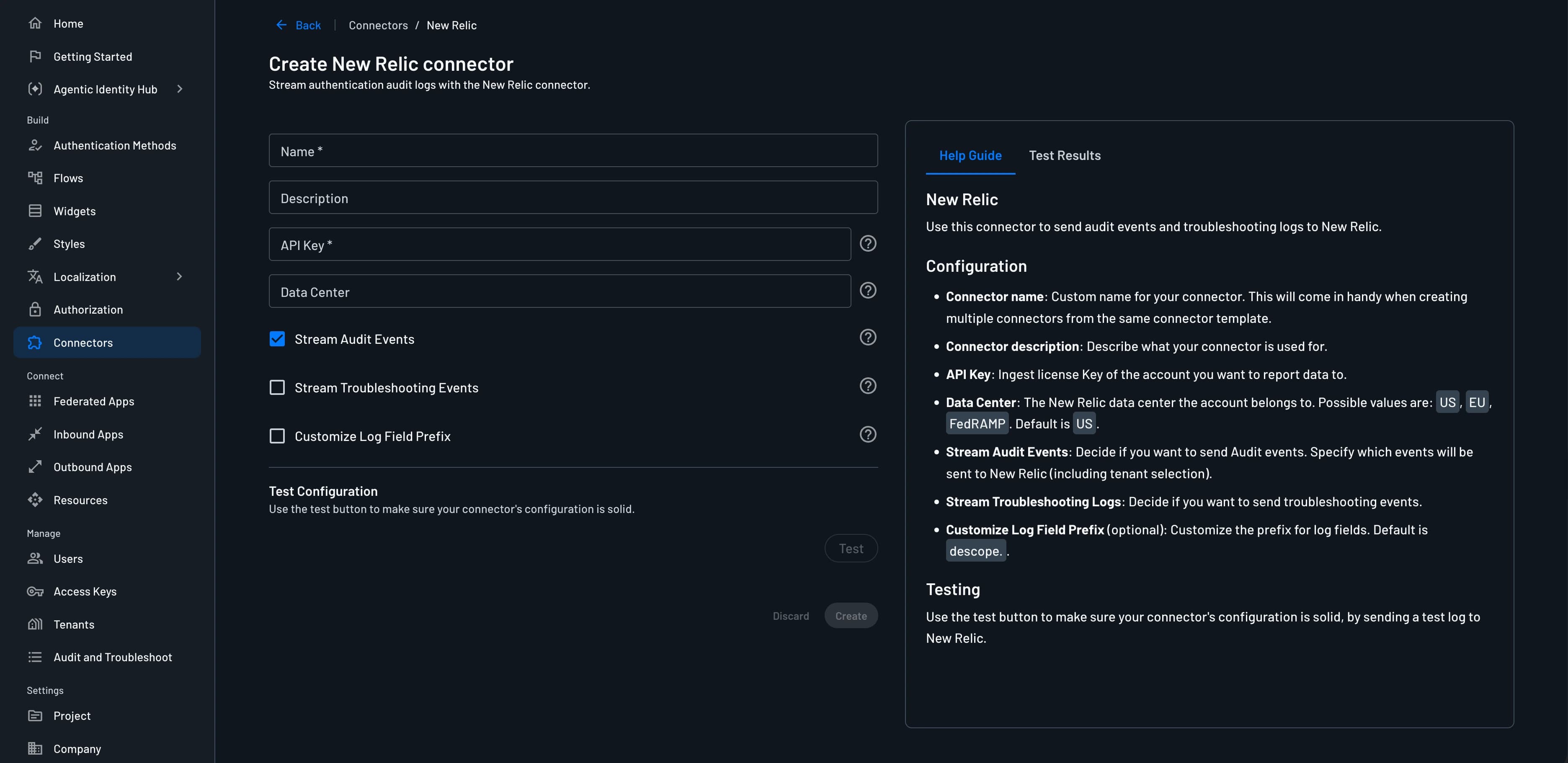Click the Flows sidebar icon
This screenshot has height=763, width=1568.
35,178
